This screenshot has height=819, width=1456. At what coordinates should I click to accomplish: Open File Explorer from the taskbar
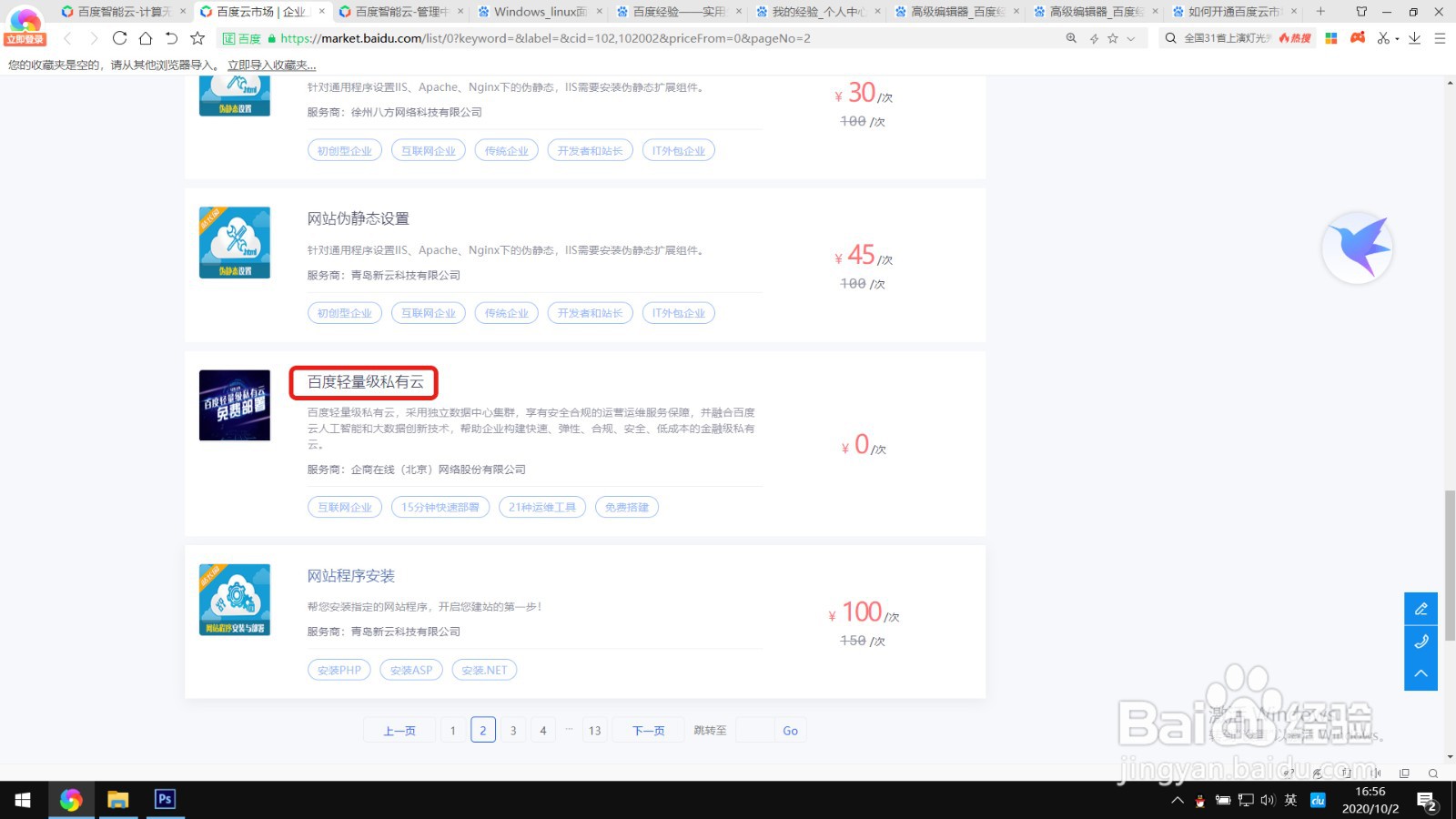pyautogui.click(x=117, y=800)
